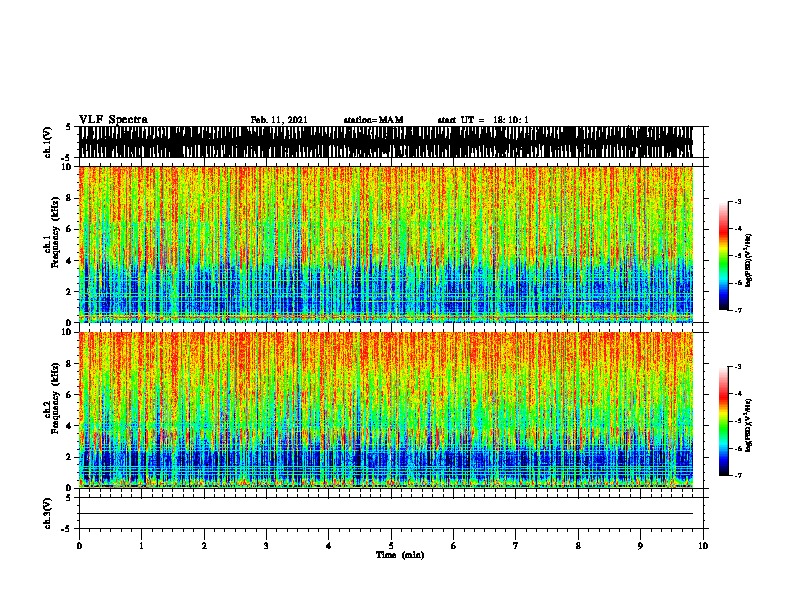Select the ch.1 color bar log(PSD) label

tap(748, 261)
